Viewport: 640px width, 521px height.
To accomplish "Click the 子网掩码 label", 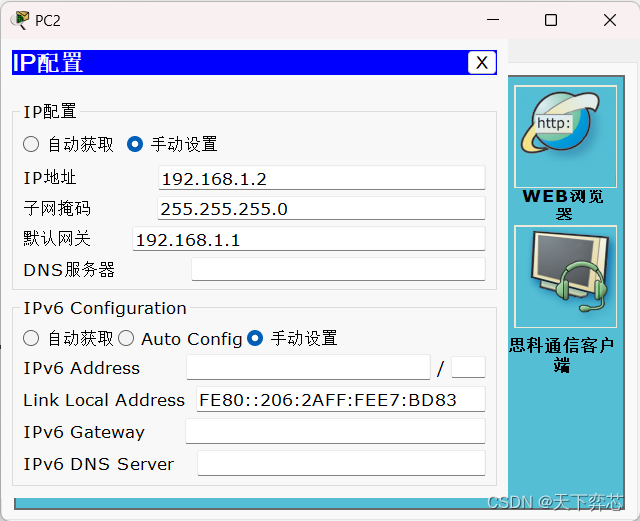I will pos(57,208).
